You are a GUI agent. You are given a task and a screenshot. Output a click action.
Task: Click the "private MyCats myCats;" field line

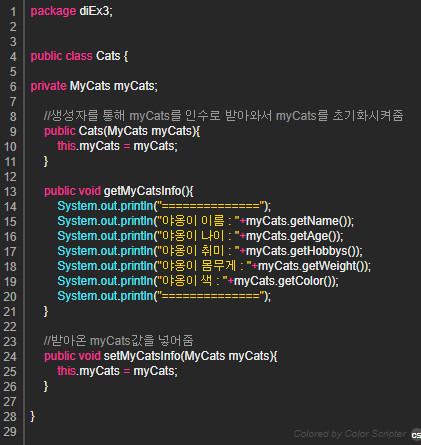94,86
